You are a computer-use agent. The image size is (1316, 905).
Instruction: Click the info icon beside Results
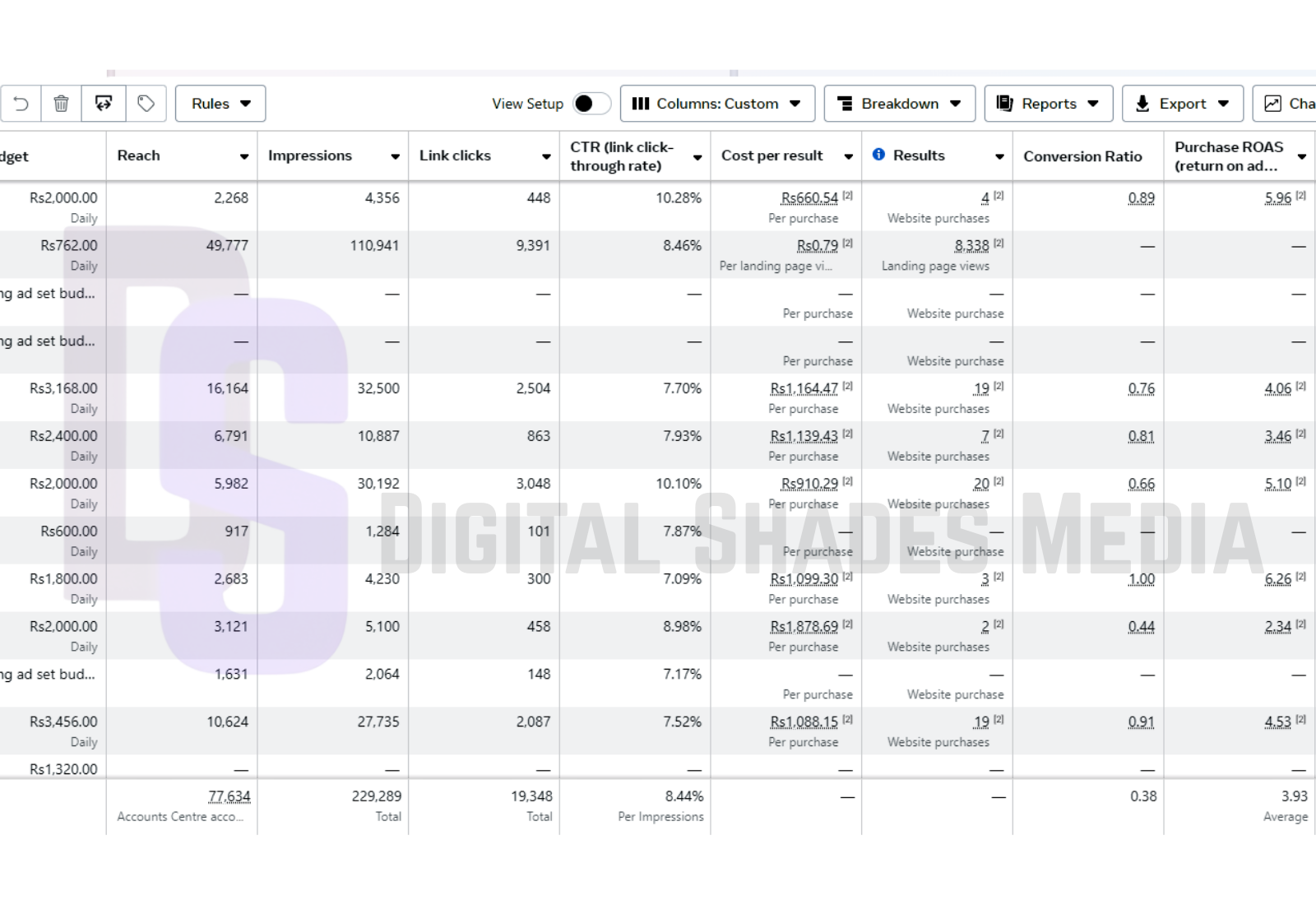878,155
